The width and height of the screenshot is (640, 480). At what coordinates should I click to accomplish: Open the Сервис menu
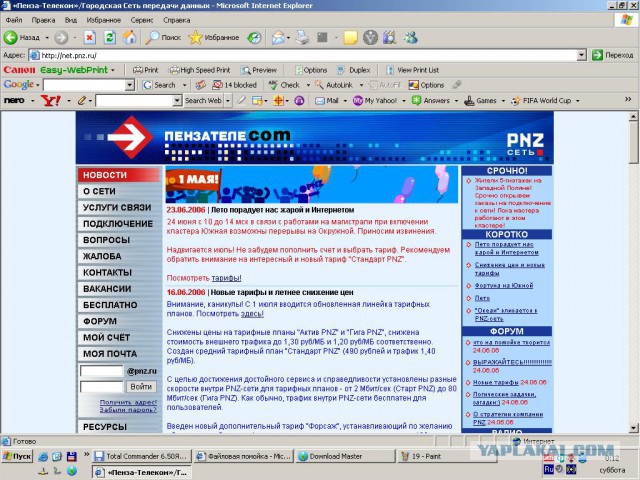tap(142, 20)
